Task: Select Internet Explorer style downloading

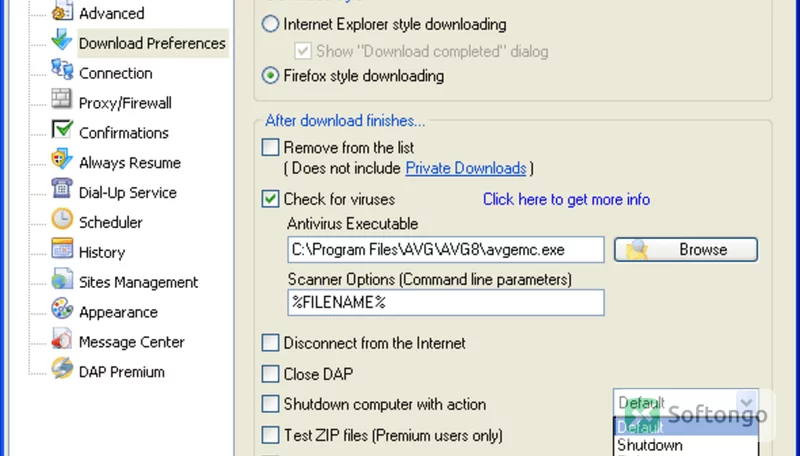Action: (x=270, y=24)
